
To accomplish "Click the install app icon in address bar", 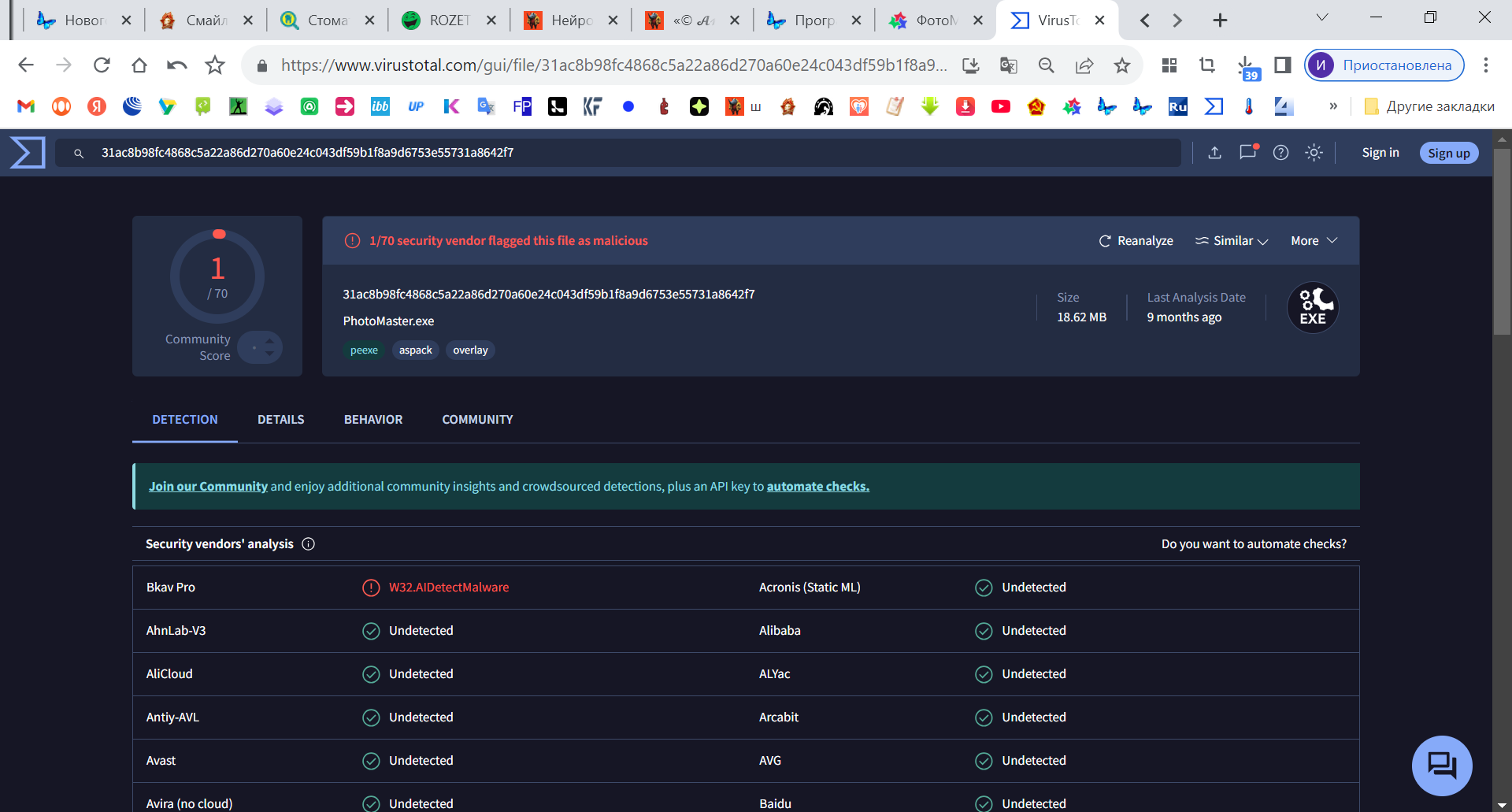I will [971, 65].
